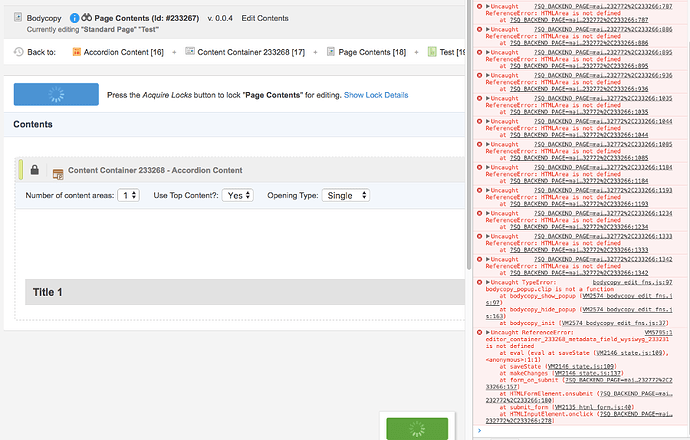Click the lock icon on Content Container
Image resolution: width=690 pixels, height=440 pixels.
pyautogui.click(x=35, y=171)
